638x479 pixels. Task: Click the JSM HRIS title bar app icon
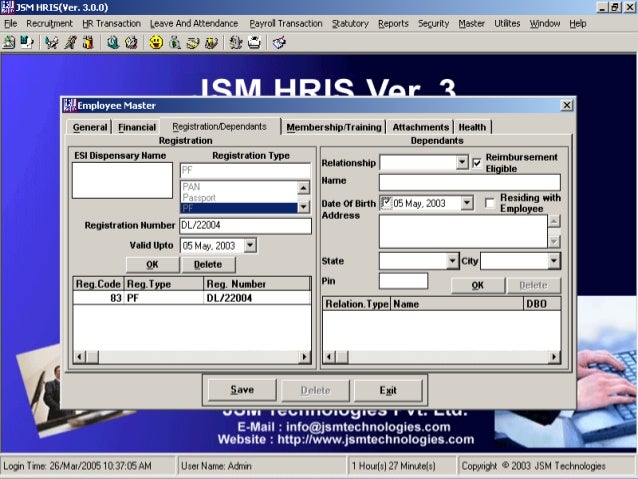click(8, 7)
